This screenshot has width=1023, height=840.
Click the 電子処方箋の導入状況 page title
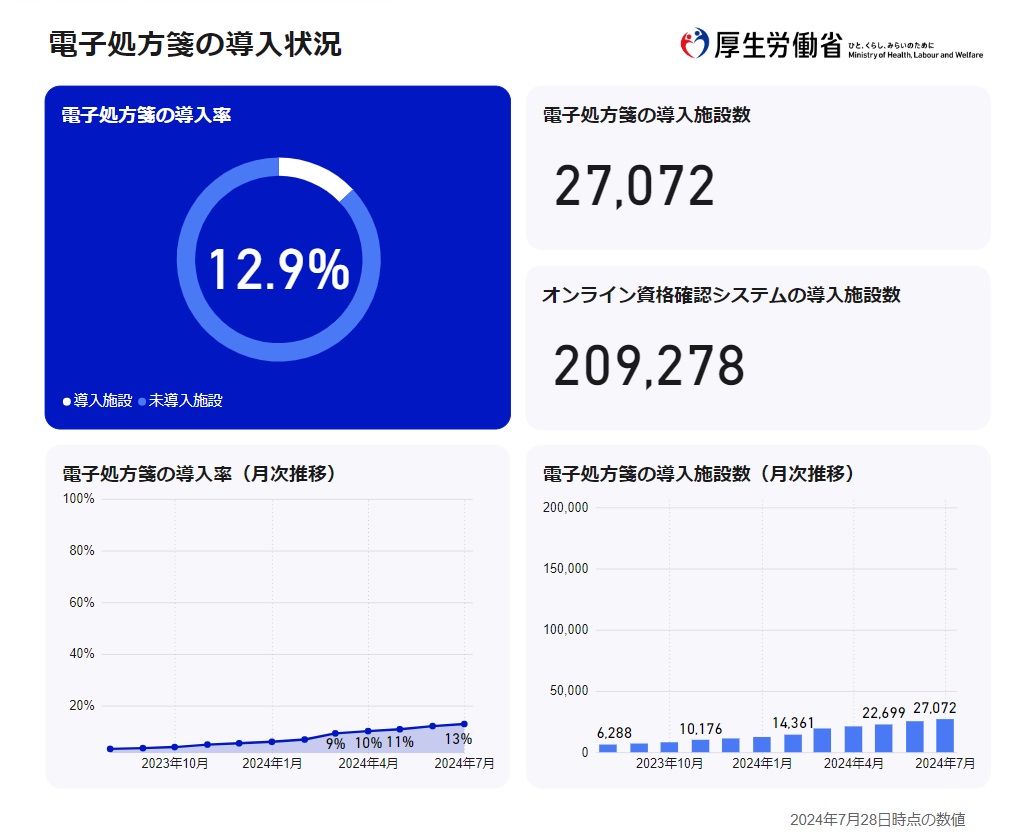tap(195, 44)
